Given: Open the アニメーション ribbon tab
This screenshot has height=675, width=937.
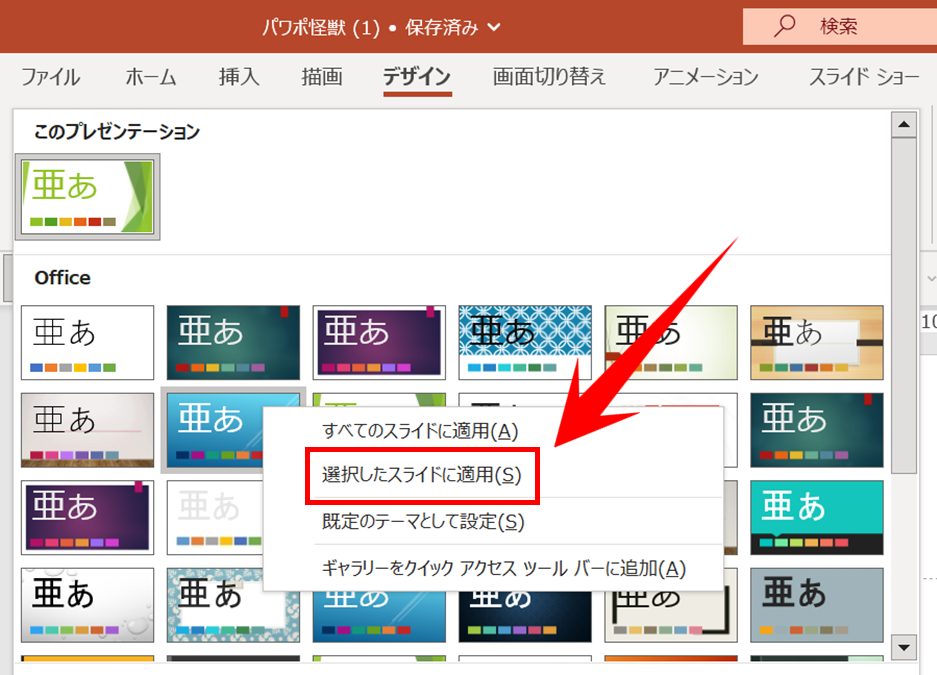Looking at the screenshot, I should (x=704, y=76).
